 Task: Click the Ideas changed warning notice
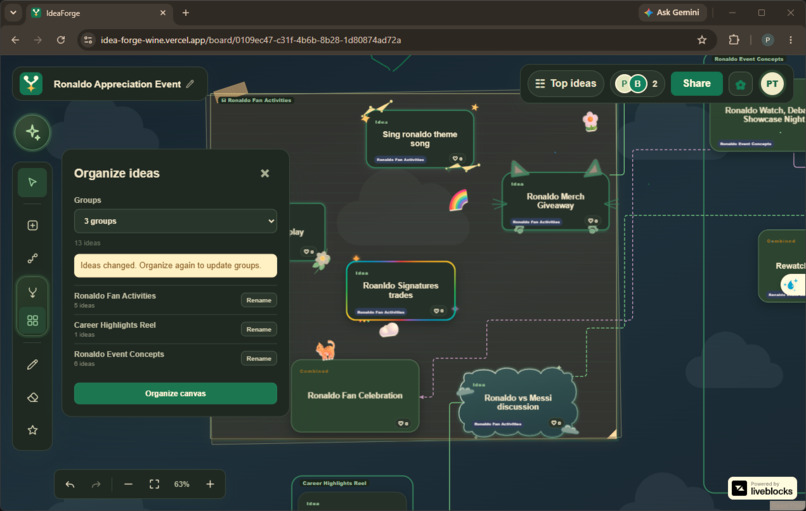(175, 265)
